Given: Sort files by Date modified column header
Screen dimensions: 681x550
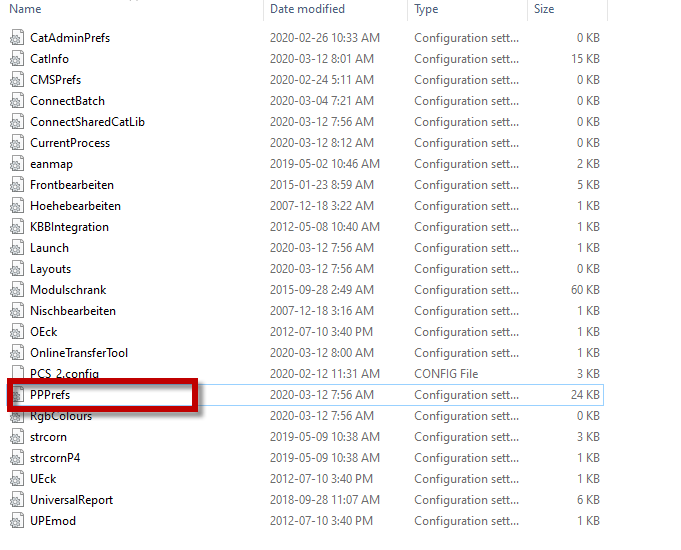Looking at the screenshot, I should (307, 9).
